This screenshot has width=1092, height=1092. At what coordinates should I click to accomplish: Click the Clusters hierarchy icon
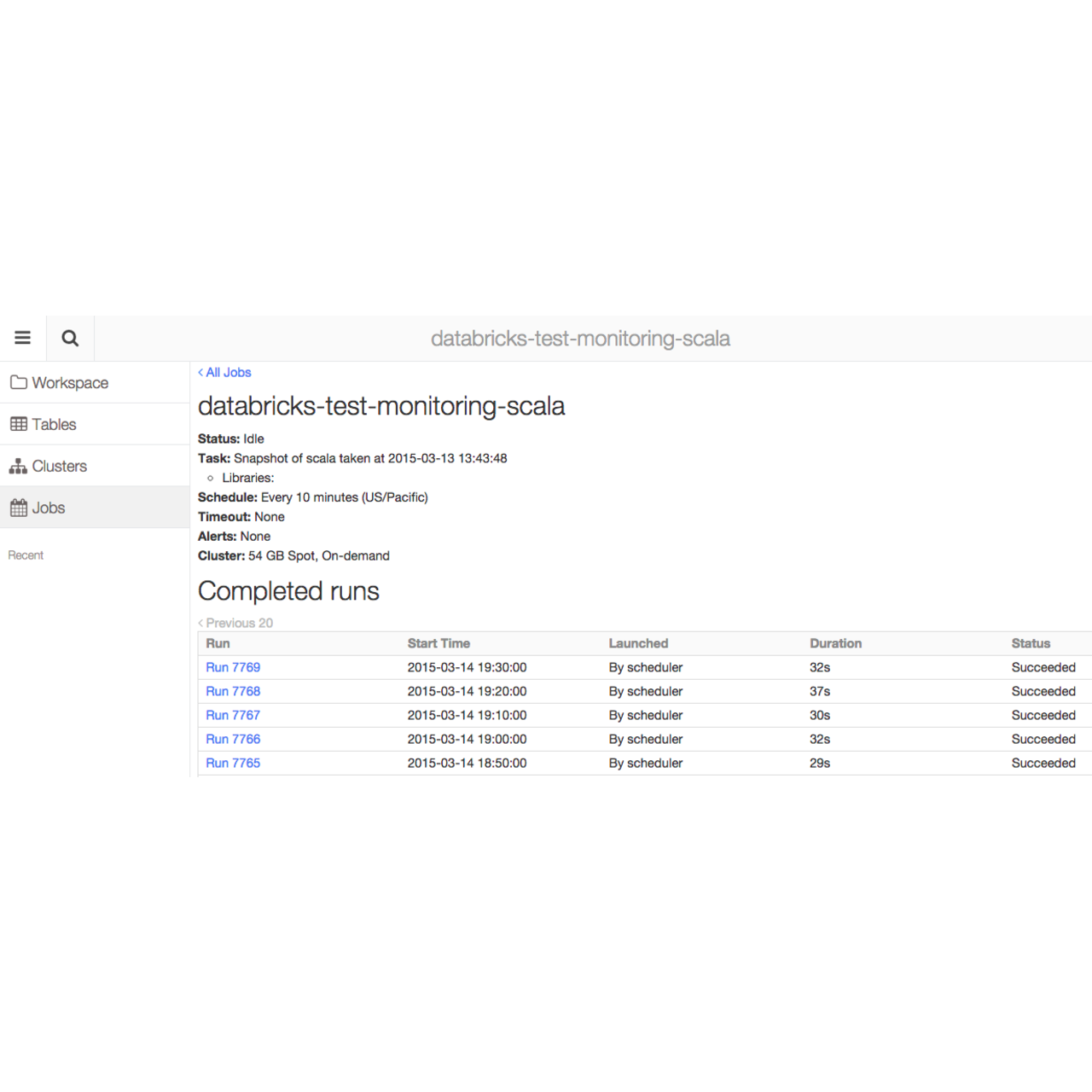click(x=18, y=466)
